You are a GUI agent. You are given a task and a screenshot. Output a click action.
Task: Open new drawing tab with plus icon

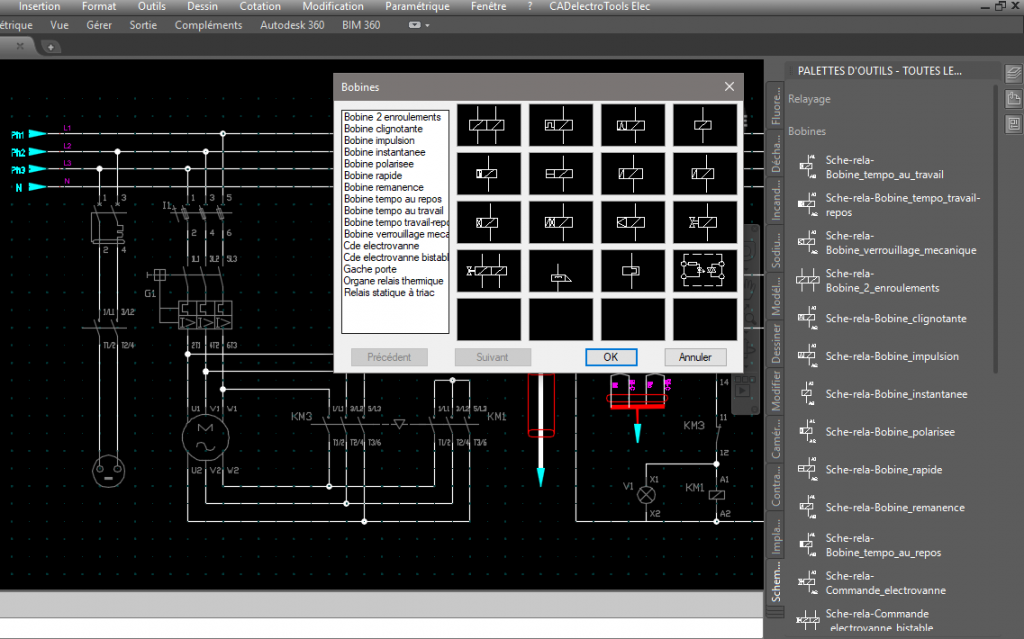51,47
